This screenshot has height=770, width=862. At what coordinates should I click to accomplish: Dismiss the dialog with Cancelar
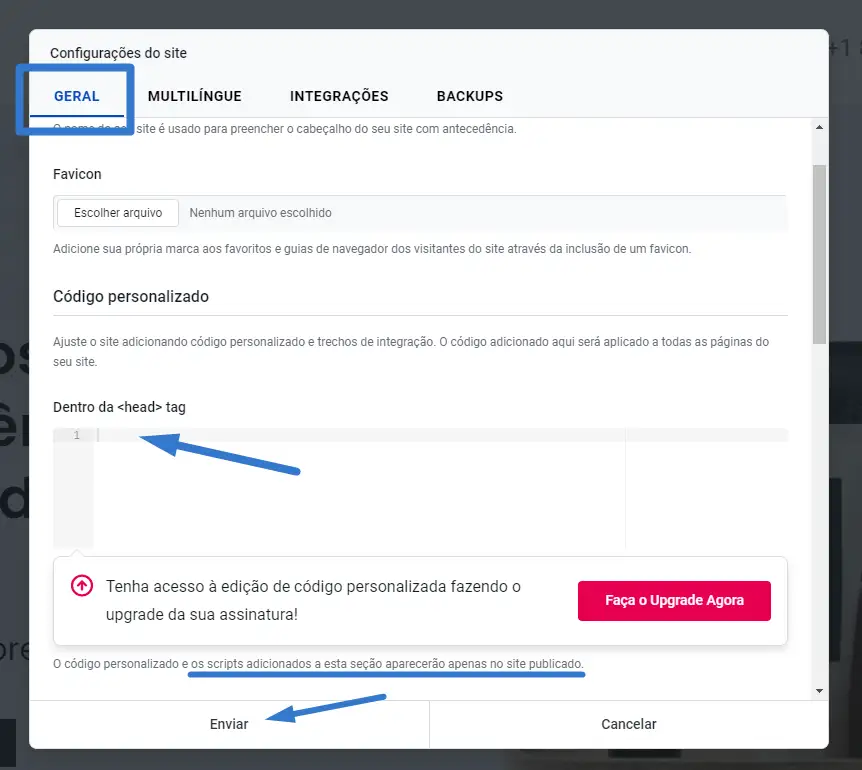[x=629, y=724]
